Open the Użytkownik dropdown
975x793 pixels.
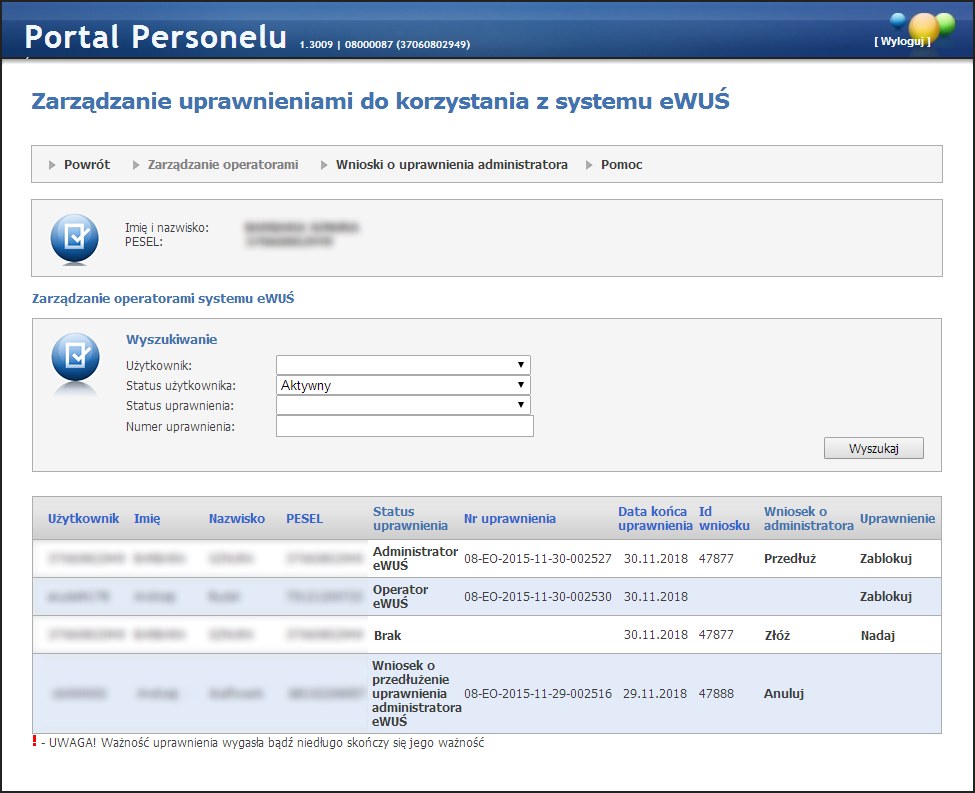click(403, 365)
